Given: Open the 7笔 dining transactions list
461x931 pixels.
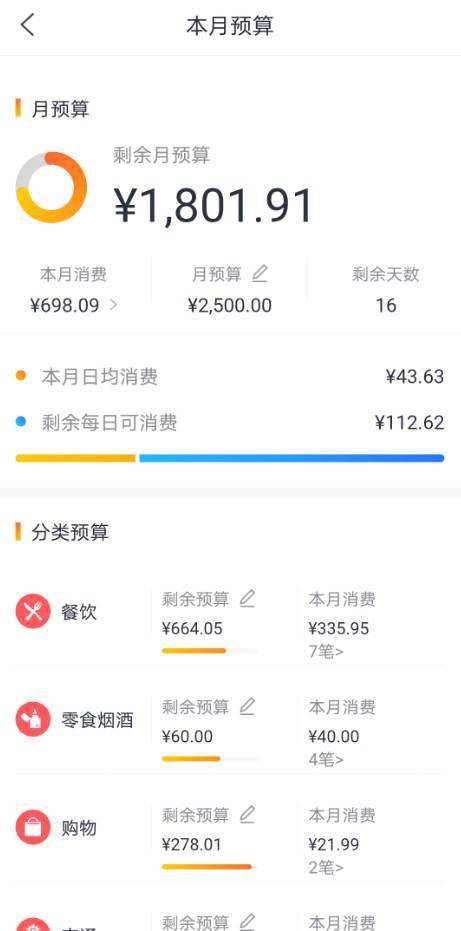Looking at the screenshot, I should pyautogui.click(x=326, y=652).
